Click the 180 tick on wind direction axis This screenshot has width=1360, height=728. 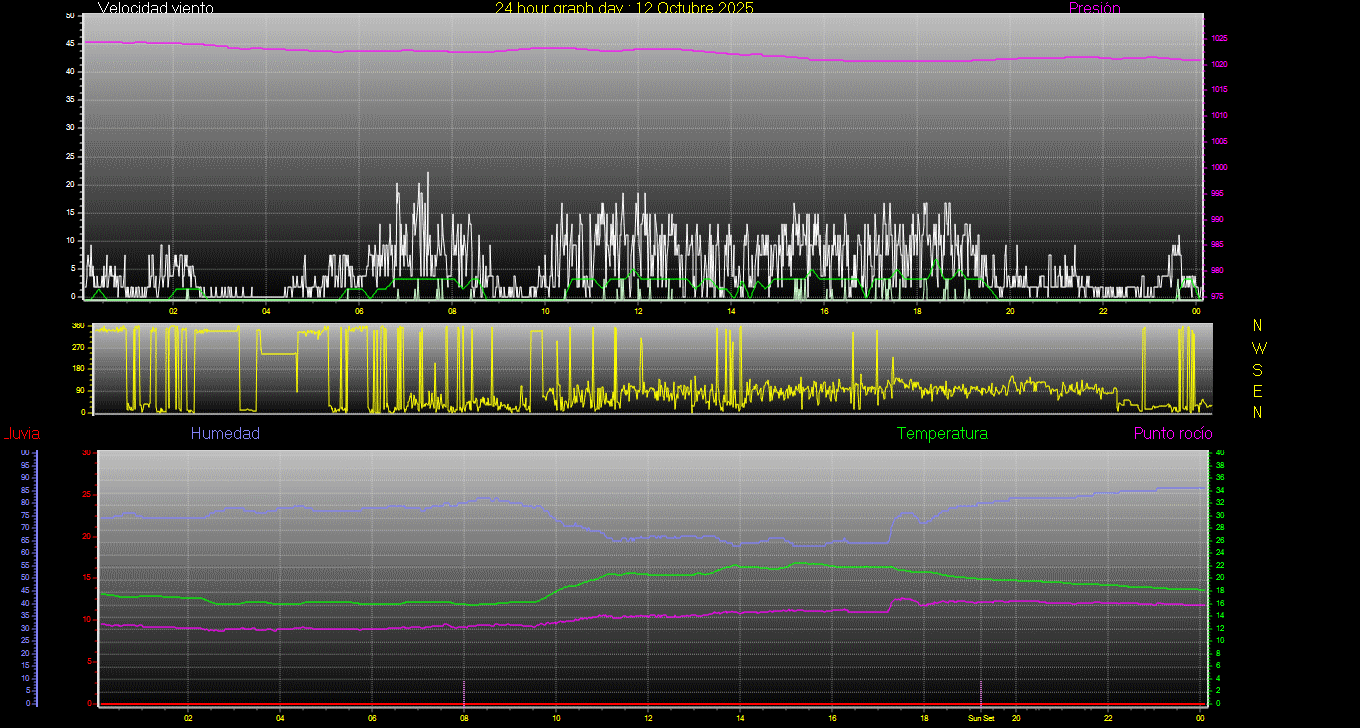coord(78,369)
